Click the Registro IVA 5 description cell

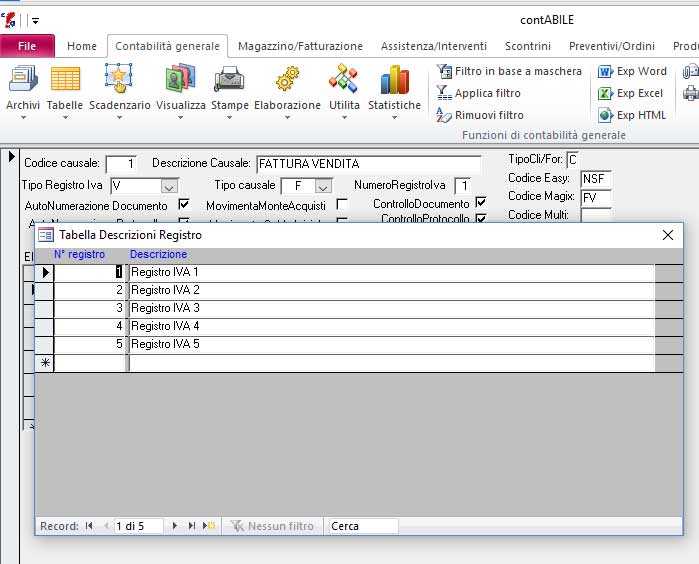tap(391, 344)
